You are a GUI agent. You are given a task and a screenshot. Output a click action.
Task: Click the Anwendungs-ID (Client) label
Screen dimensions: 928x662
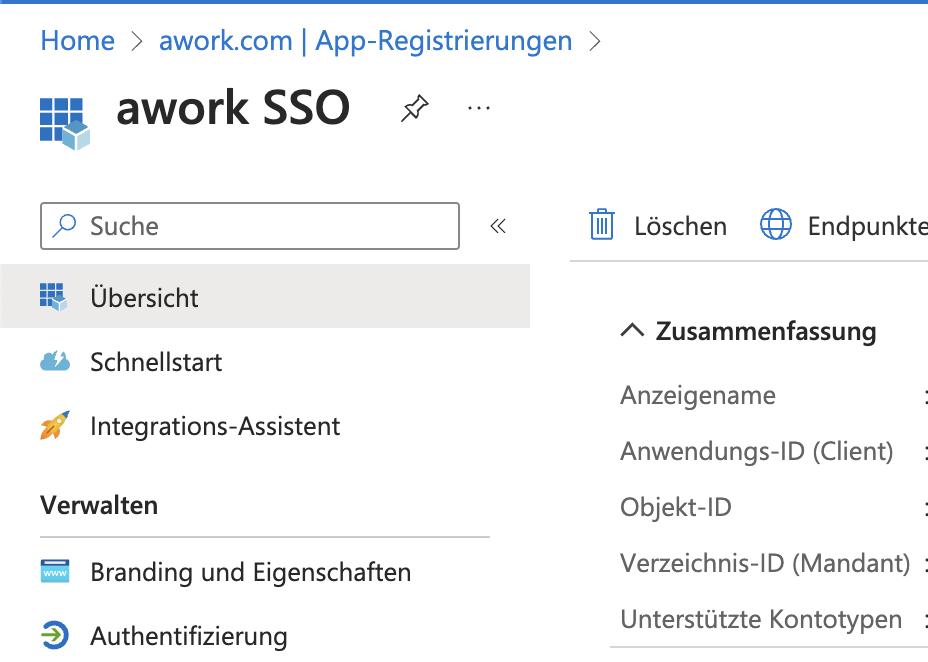pyautogui.click(x=756, y=451)
